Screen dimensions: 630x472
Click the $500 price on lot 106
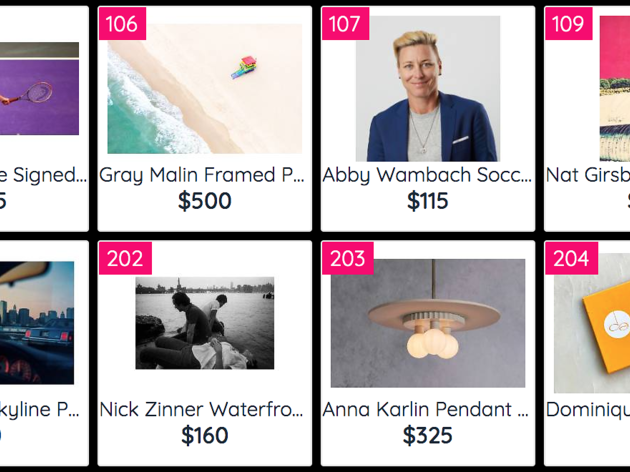pyautogui.click(x=205, y=201)
